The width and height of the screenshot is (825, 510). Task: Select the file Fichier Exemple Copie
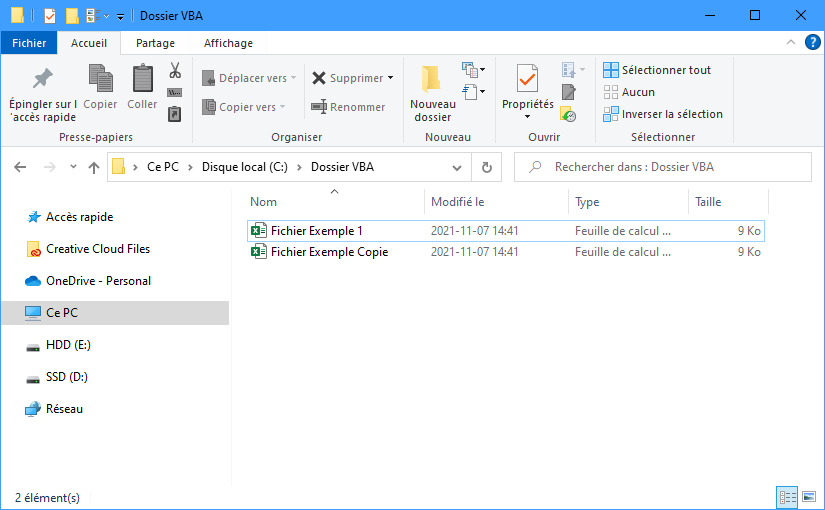pos(505,252)
